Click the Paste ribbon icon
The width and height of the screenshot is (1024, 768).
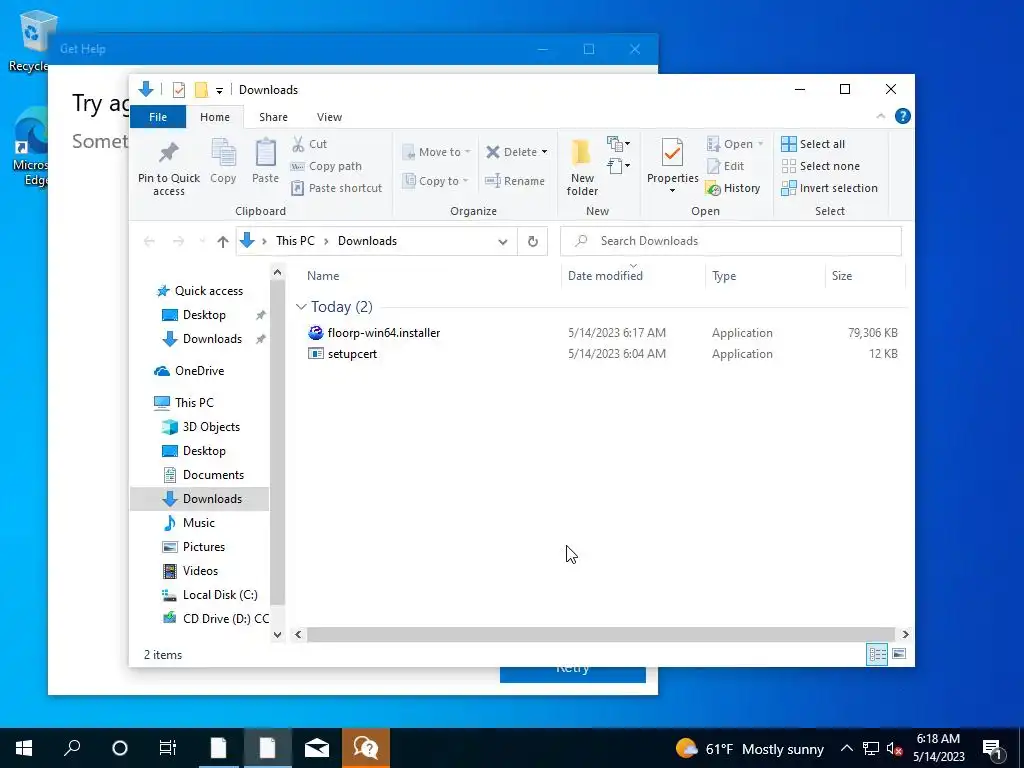265,153
